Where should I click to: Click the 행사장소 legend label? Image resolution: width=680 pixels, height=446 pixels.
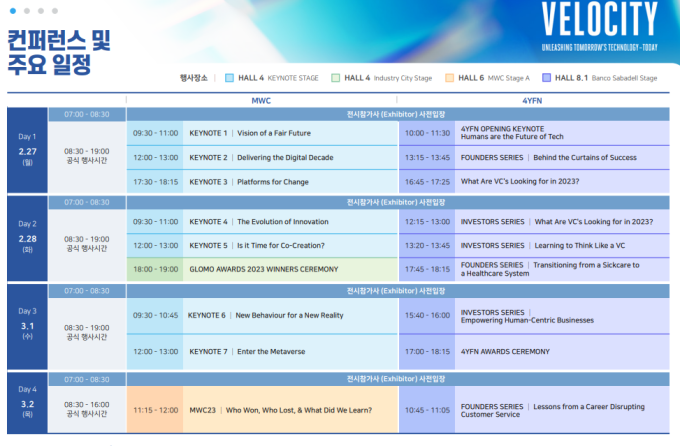point(193,78)
